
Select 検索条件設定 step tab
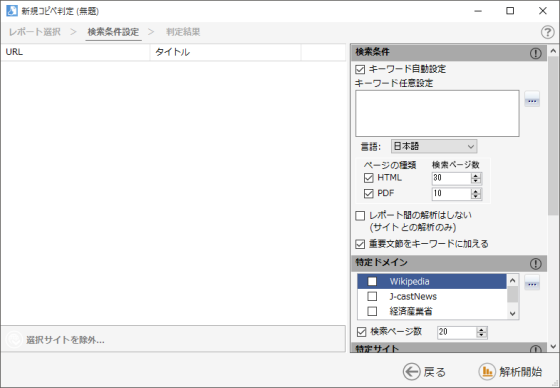(113, 32)
